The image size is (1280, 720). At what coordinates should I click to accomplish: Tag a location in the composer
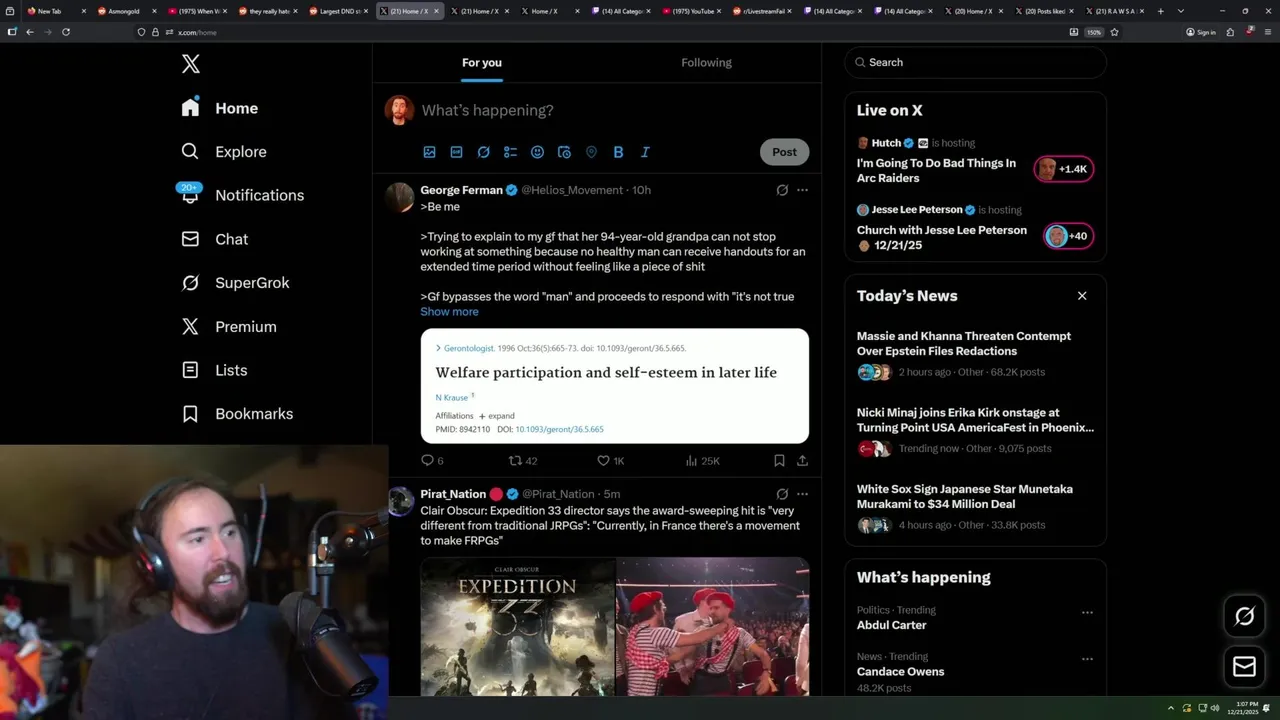coord(591,152)
